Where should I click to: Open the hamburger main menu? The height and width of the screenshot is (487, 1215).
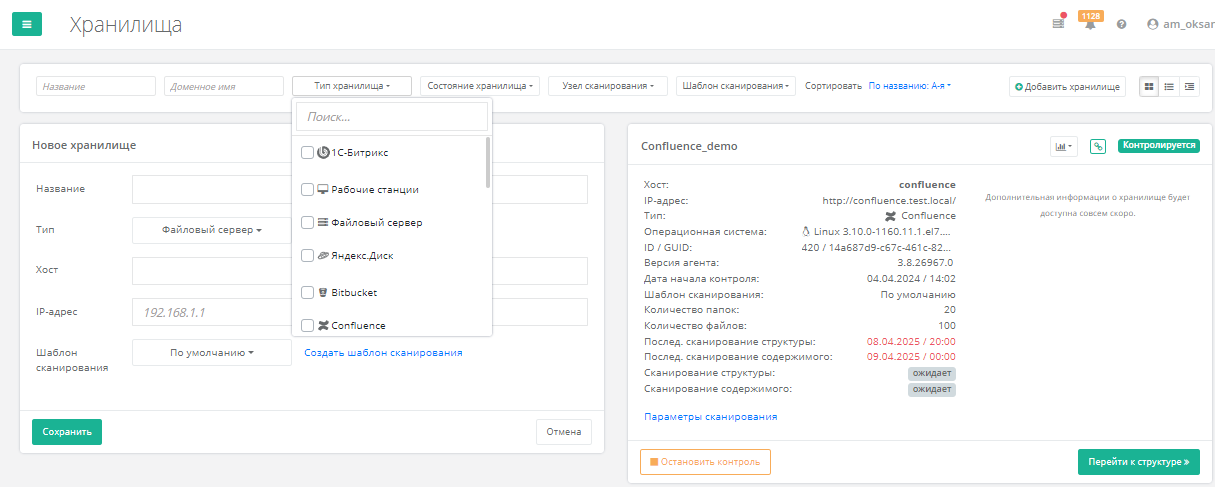pos(27,24)
